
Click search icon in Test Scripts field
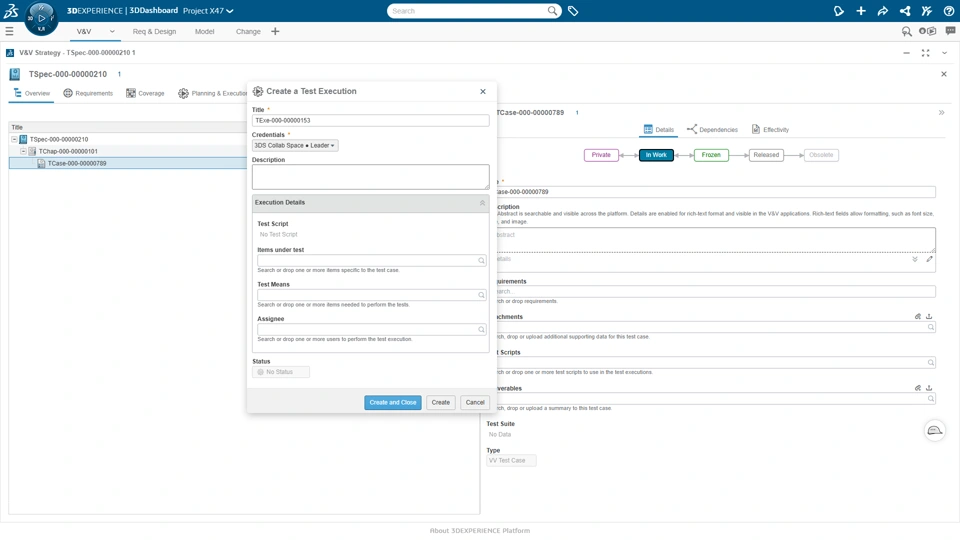click(931, 362)
